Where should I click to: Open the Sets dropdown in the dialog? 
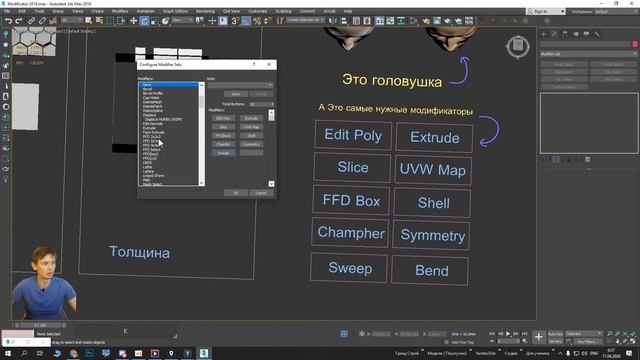(x=240, y=85)
